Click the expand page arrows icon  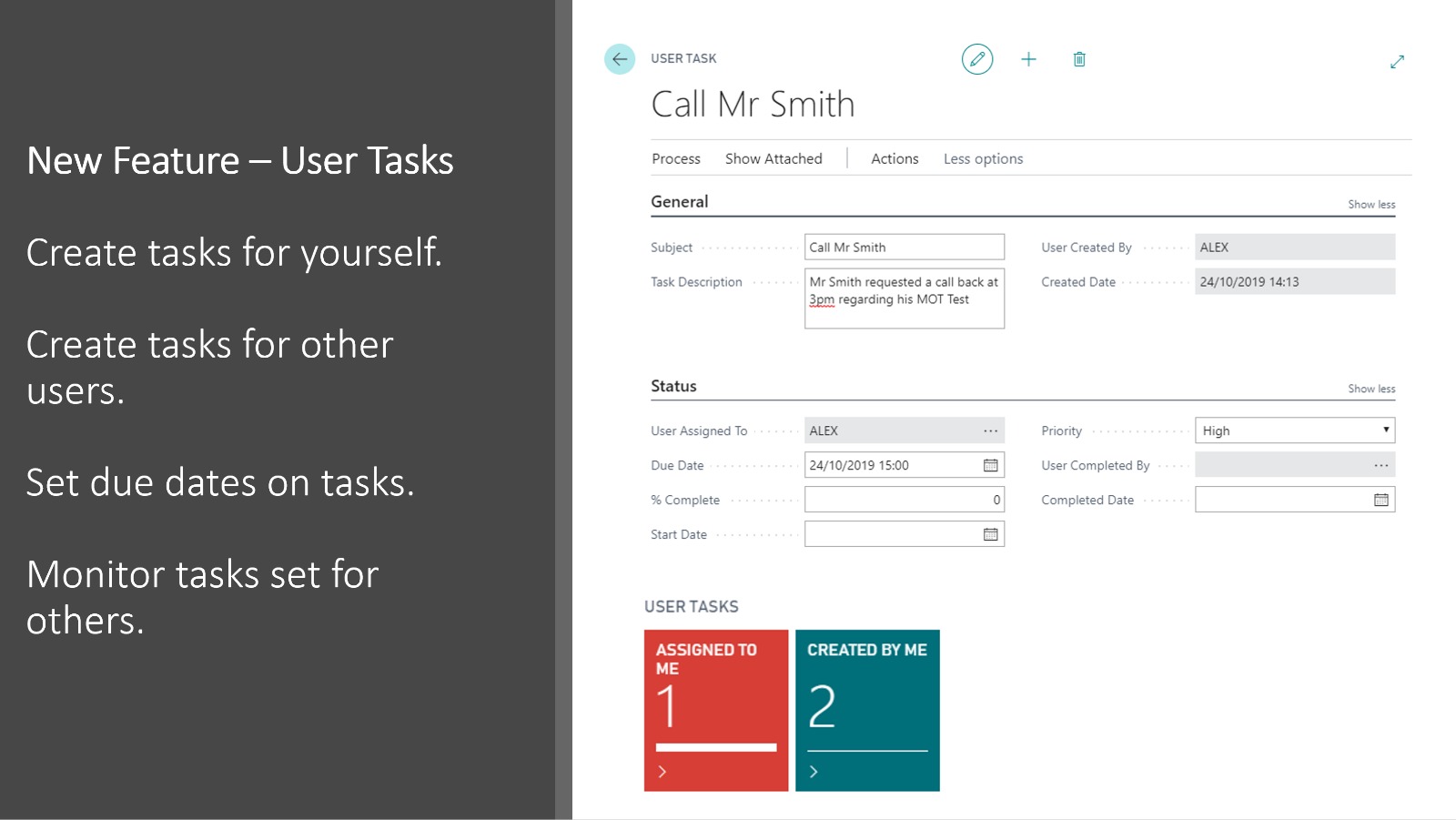click(1397, 62)
